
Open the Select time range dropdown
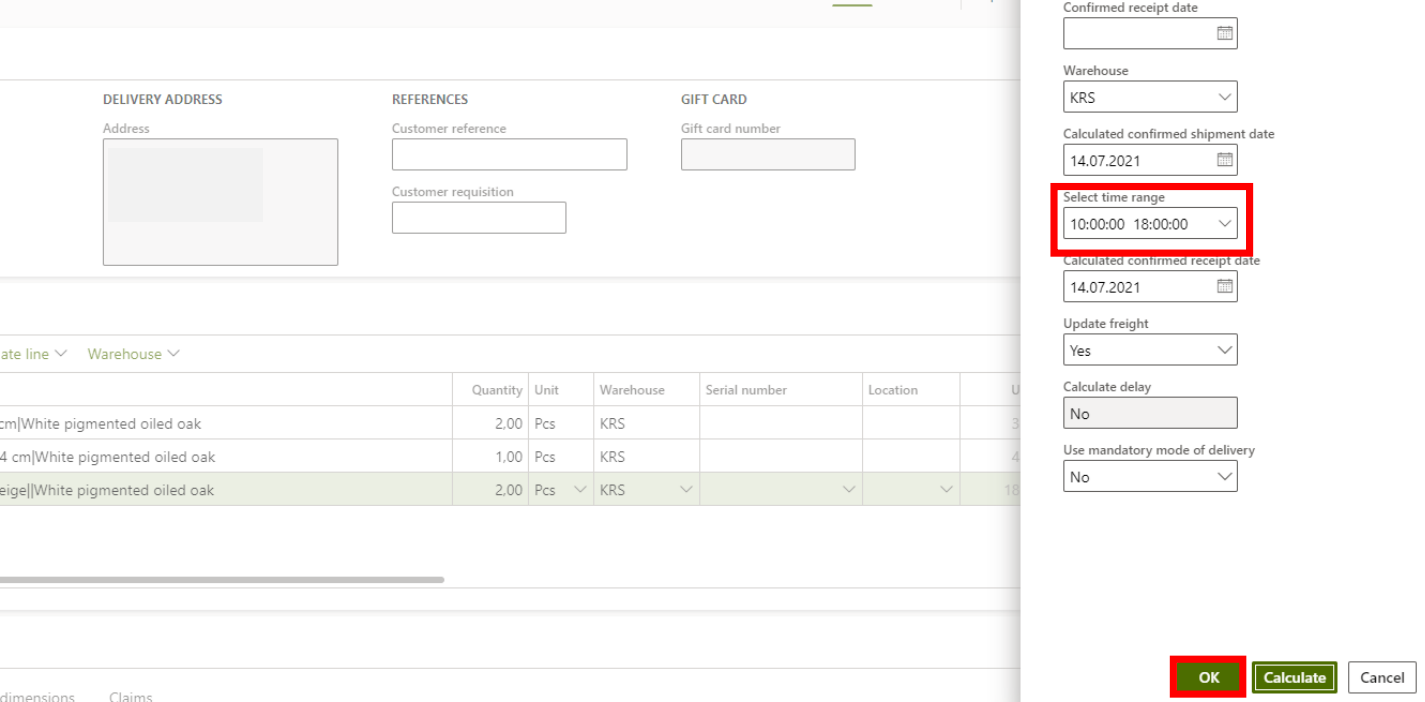[x=1224, y=224]
